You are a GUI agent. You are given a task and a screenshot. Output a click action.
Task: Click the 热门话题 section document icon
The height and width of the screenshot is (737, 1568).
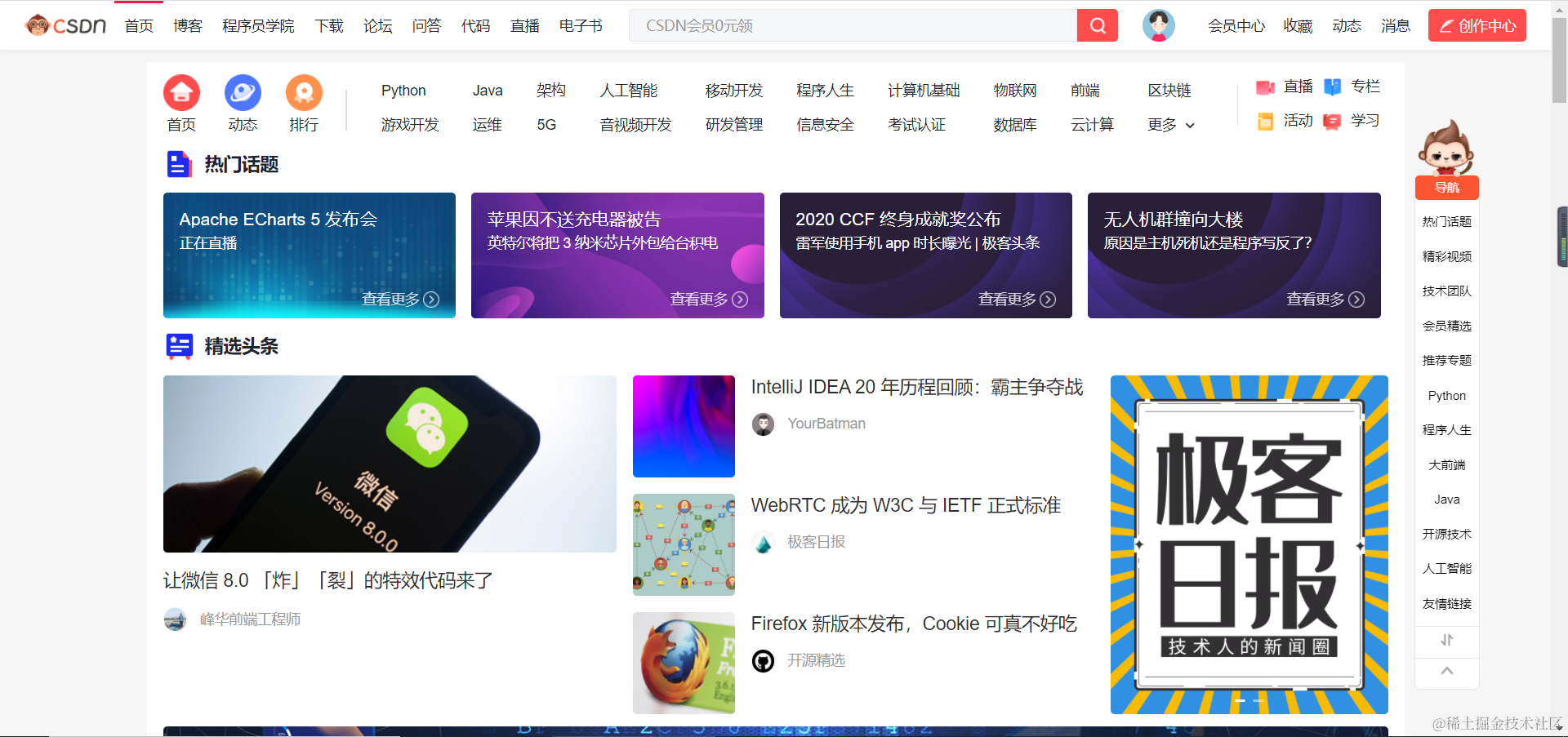pos(179,164)
